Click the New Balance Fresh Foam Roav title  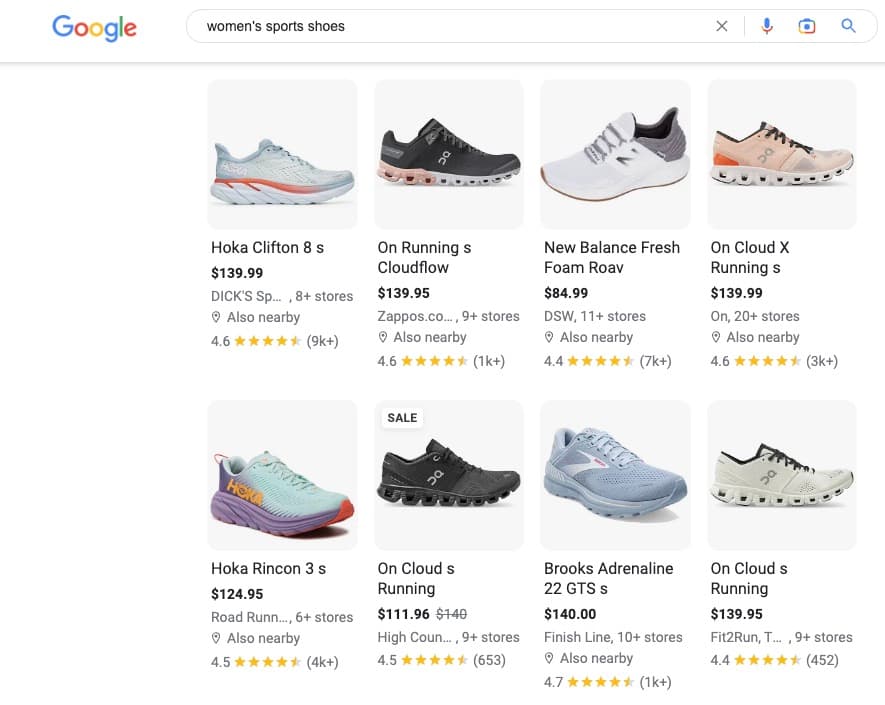[x=612, y=257]
